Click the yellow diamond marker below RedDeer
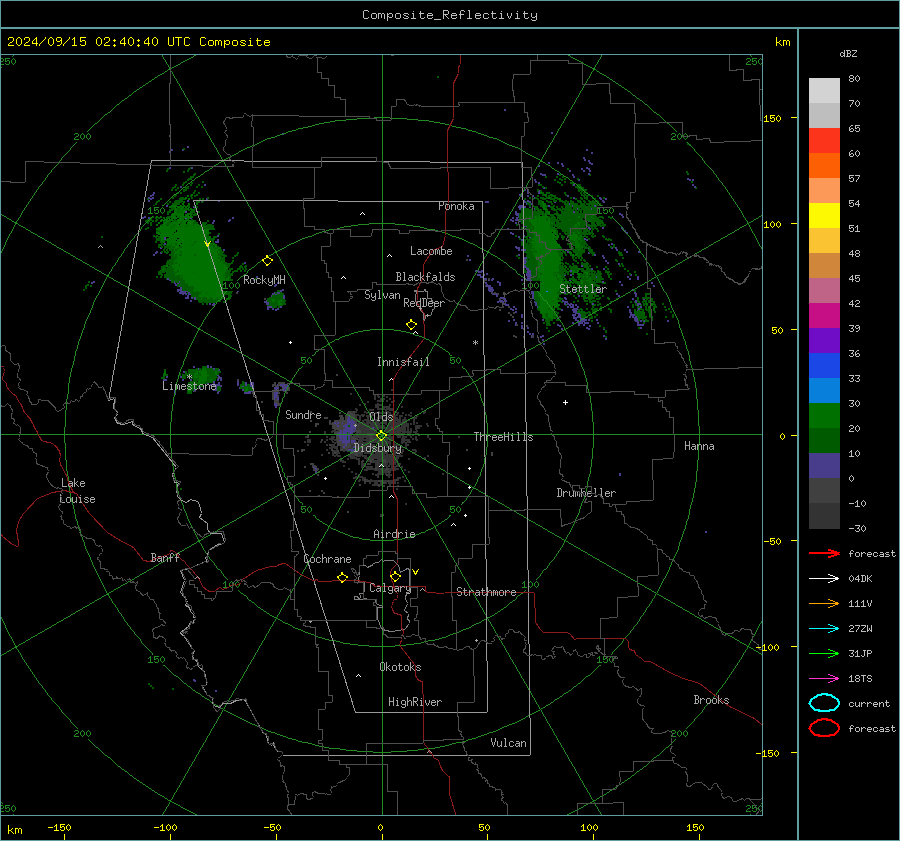The width and height of the screenshot is (900, 841). click(x=411, y=325)
